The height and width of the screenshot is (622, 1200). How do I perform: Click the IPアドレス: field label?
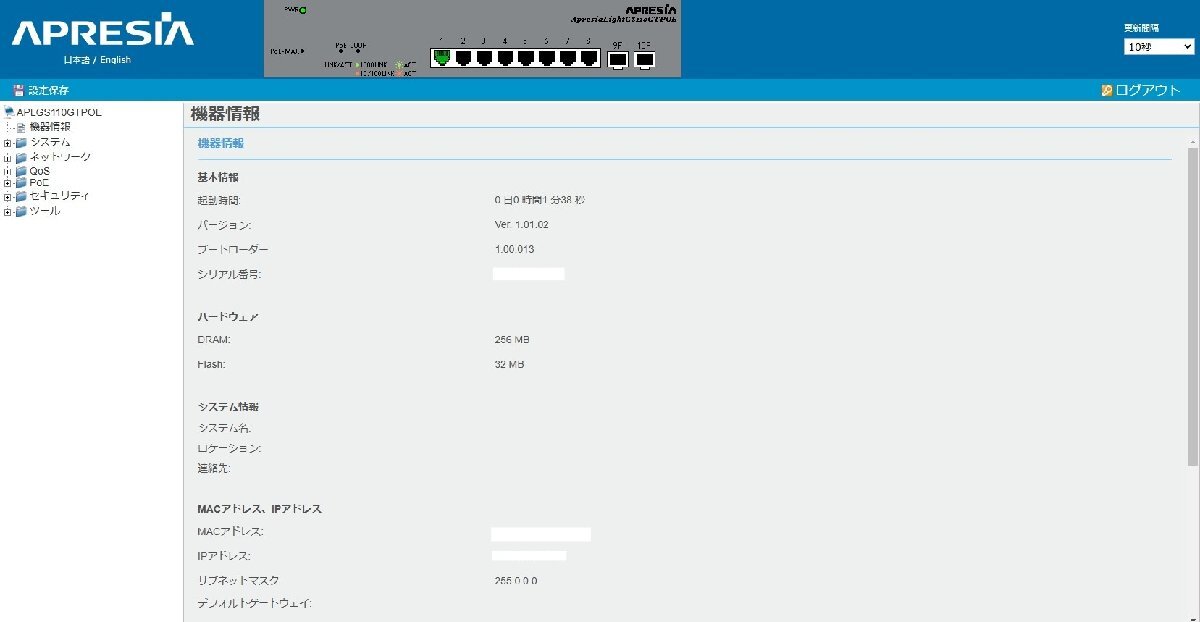[x=224, y=555]
